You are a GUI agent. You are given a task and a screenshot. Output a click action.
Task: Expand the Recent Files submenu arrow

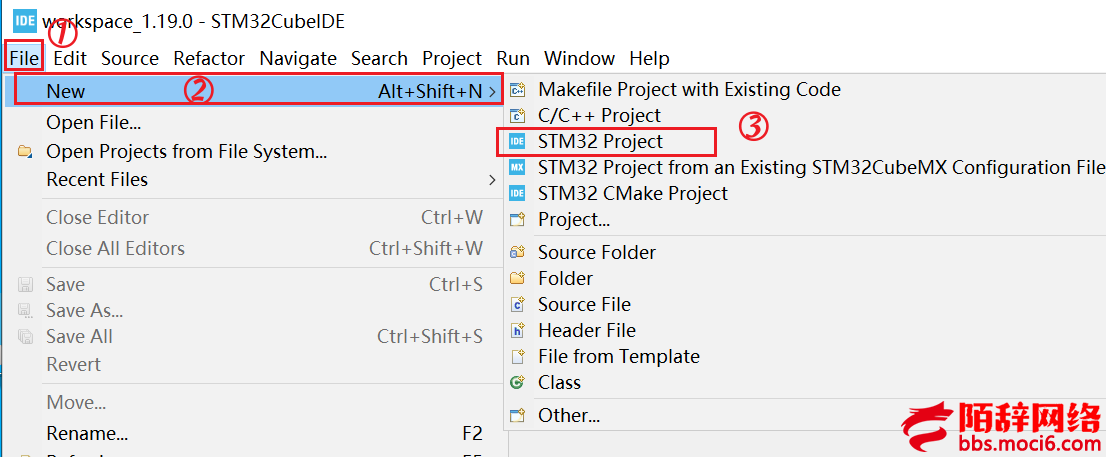[x=492, y=180]
